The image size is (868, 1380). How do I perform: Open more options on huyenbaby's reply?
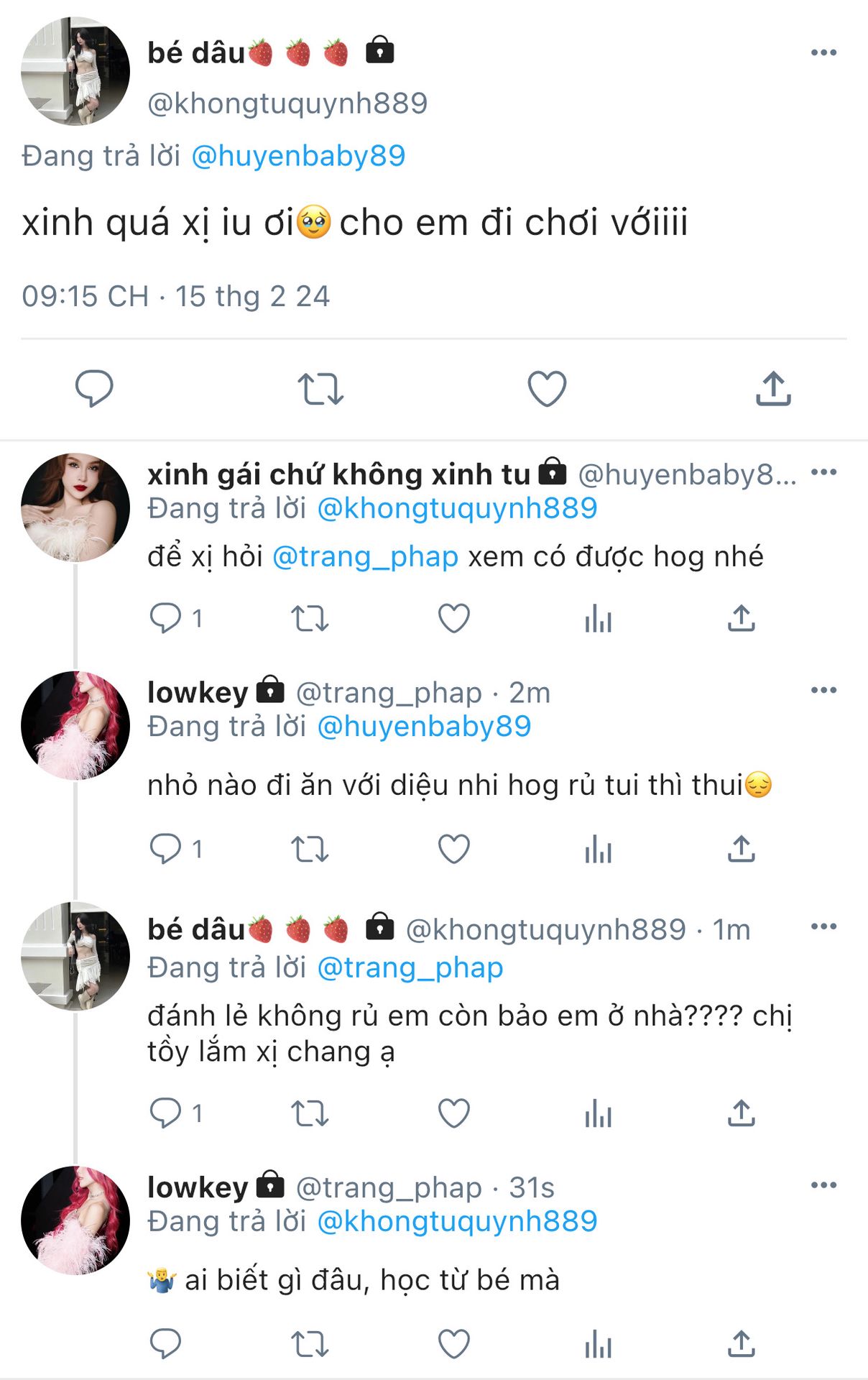pyautogui.click(x=823, y=472)
